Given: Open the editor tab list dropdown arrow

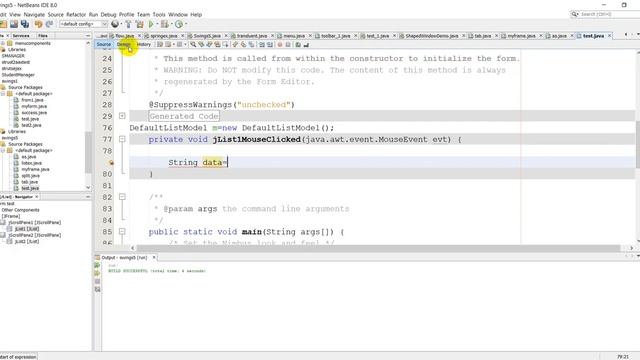Looking at the screenshot, I should click(x=638, y=35).
